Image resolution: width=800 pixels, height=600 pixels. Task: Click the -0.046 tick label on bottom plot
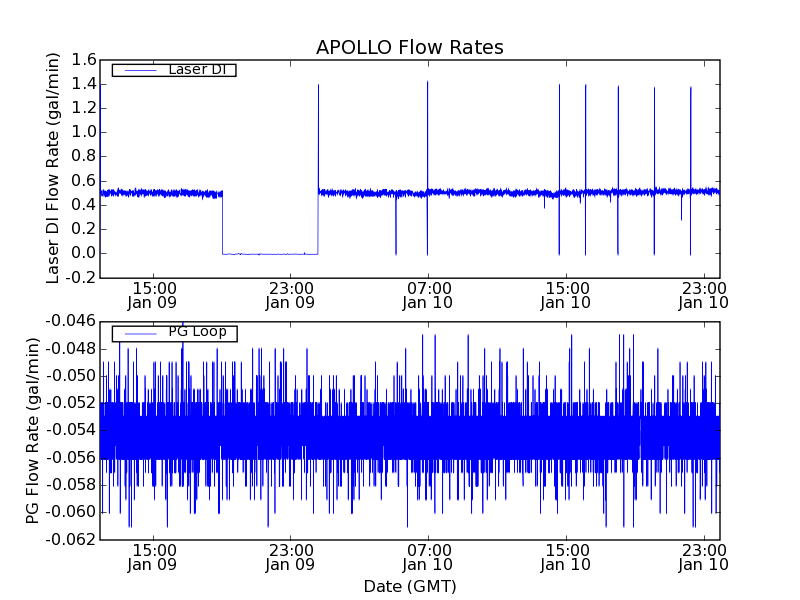[70, 321]
